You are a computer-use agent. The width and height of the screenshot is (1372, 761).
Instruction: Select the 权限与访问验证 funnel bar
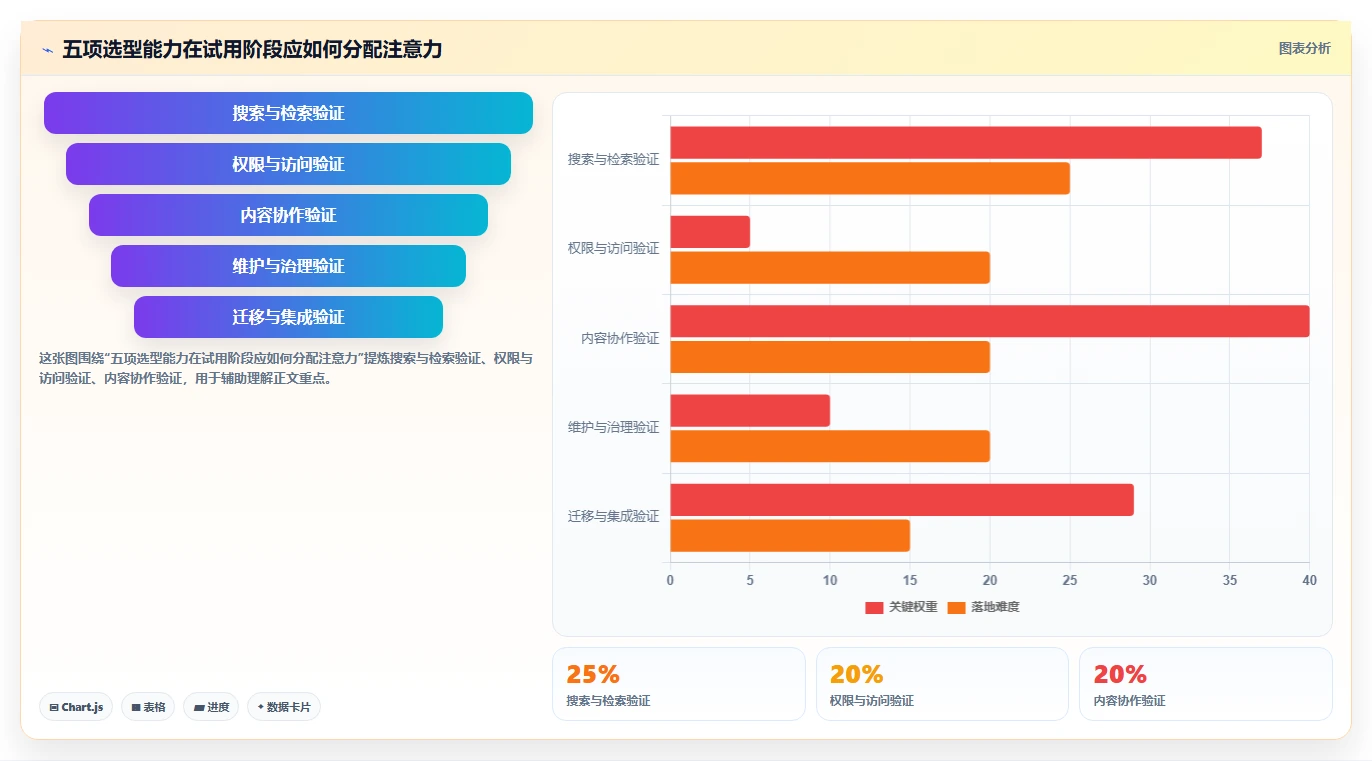click(288, 164)
